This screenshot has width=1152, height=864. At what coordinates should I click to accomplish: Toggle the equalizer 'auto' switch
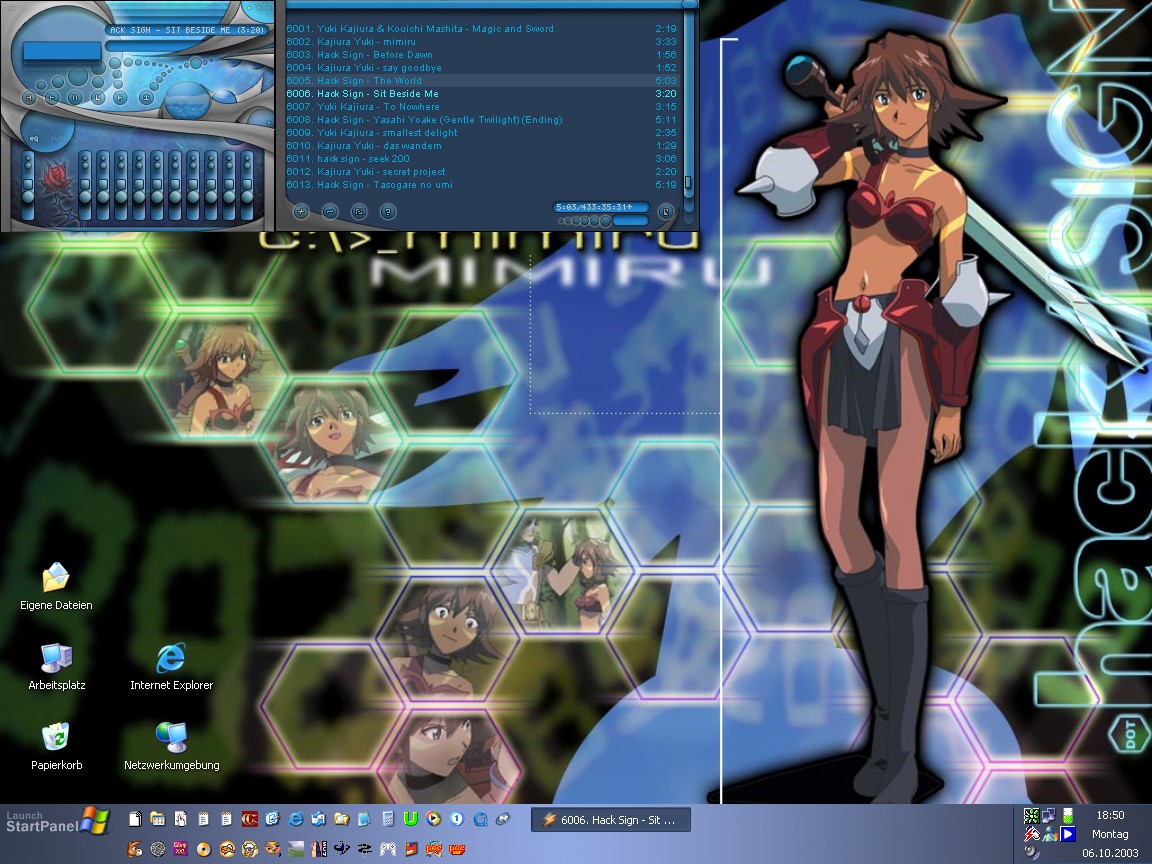(x=57, y=137)
